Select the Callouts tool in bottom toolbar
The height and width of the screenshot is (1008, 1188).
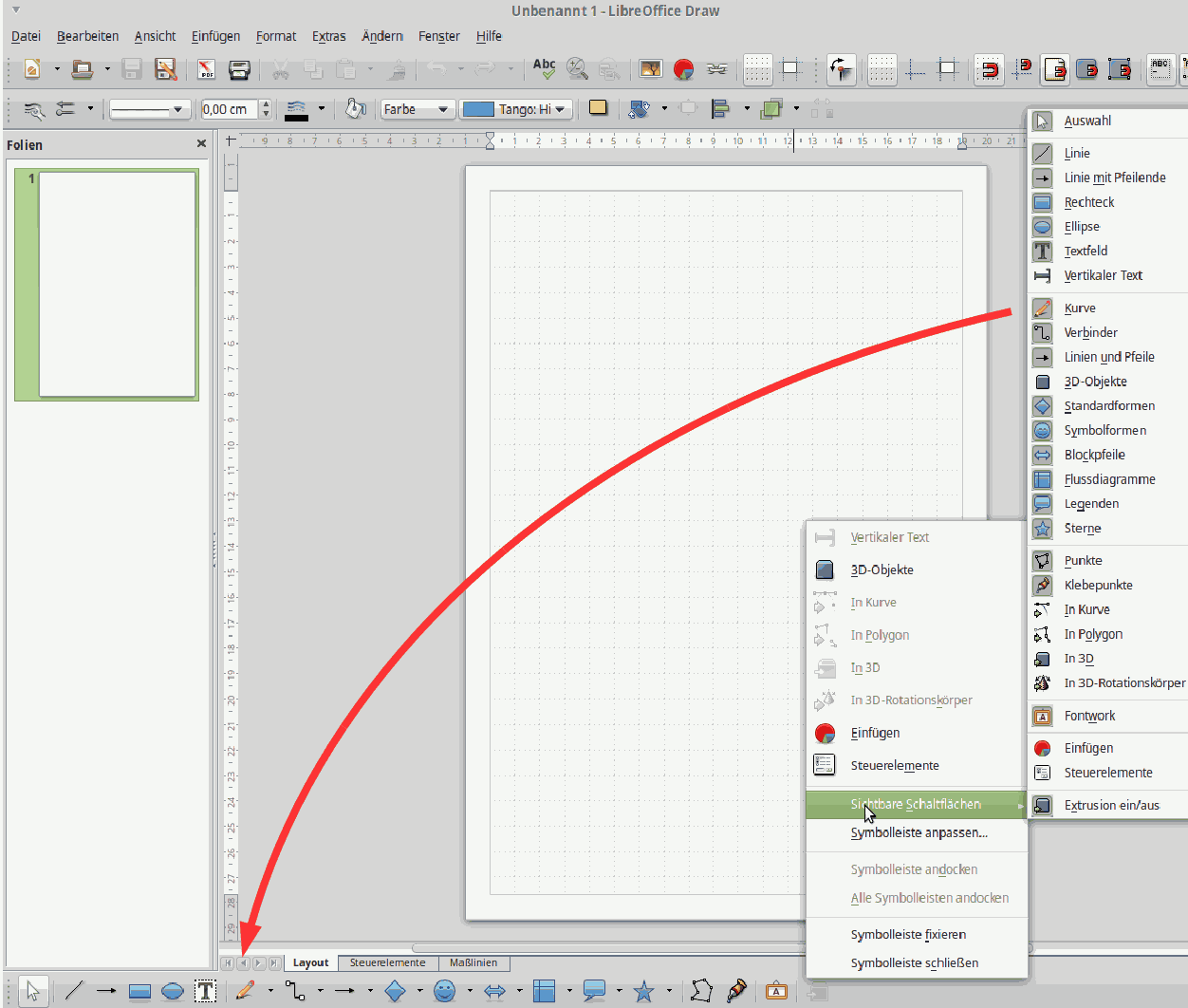(594, 991)
